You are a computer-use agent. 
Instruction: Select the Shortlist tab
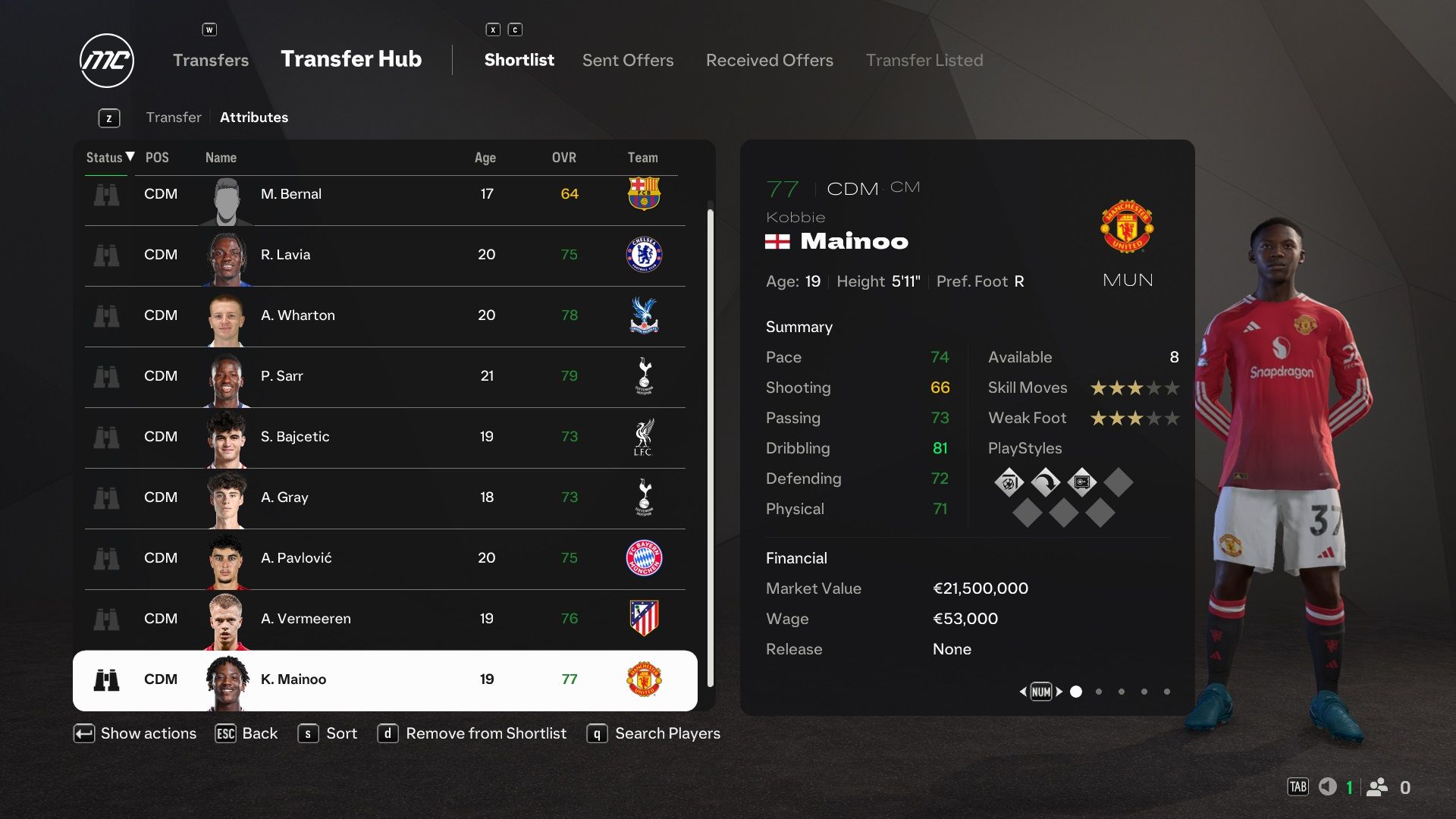pyautogui.click(x=519, y=59)
